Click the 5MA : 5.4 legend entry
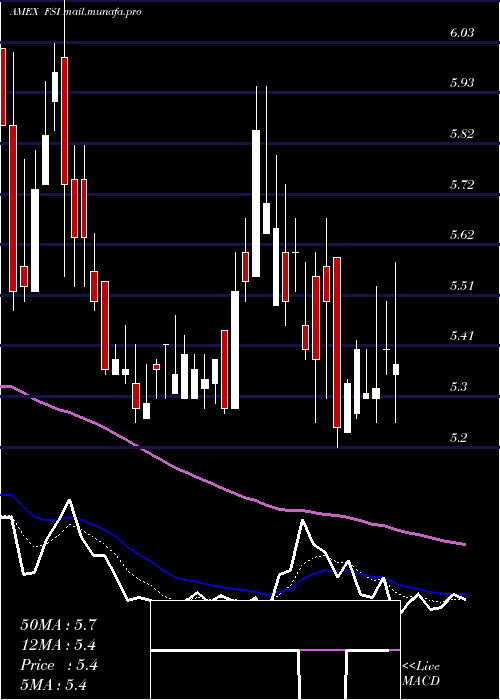This screenshot has width=500, height=700. point(53,685)
